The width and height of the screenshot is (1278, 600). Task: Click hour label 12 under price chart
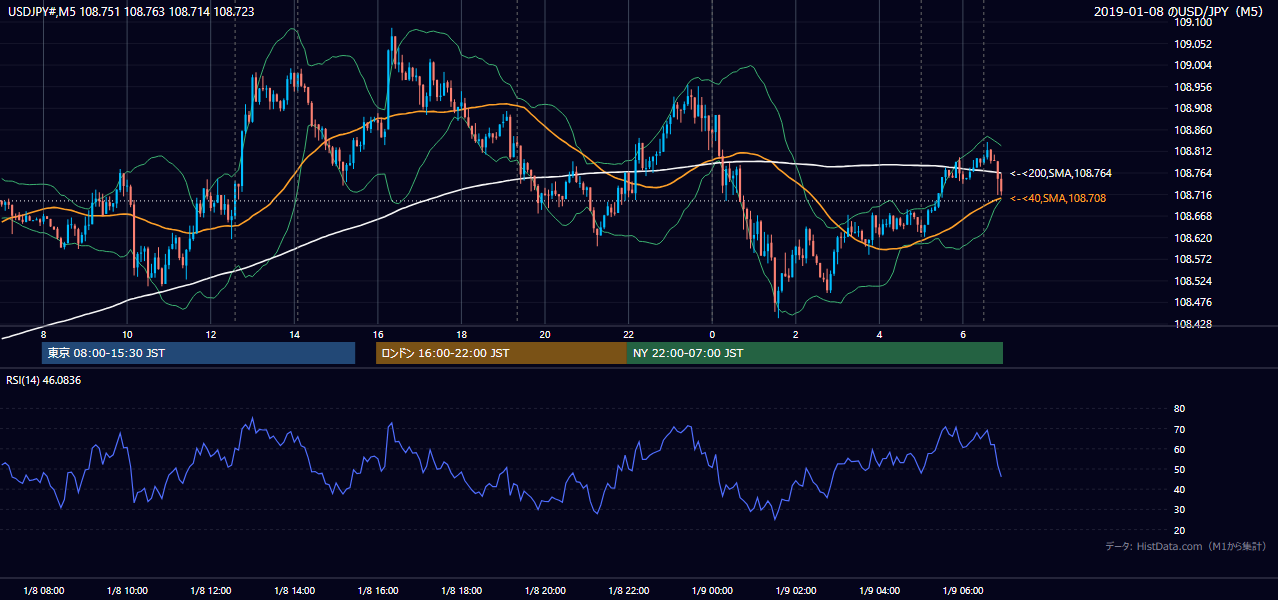(211, 334)
